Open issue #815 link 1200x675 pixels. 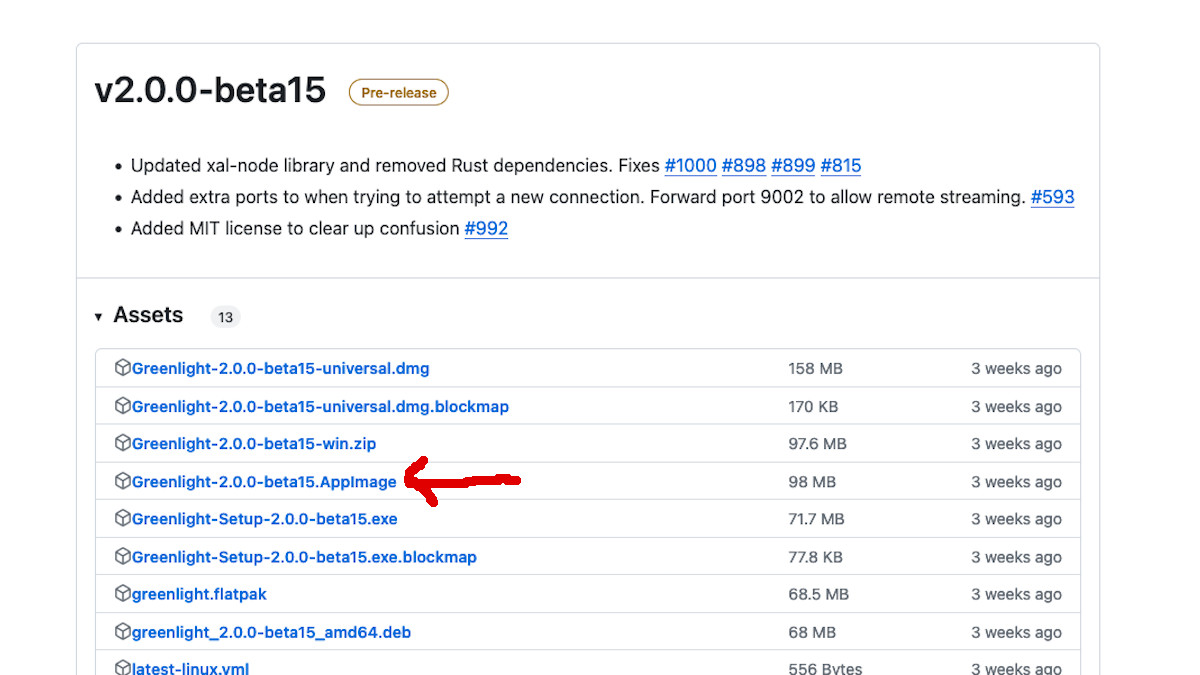(840, 166)
